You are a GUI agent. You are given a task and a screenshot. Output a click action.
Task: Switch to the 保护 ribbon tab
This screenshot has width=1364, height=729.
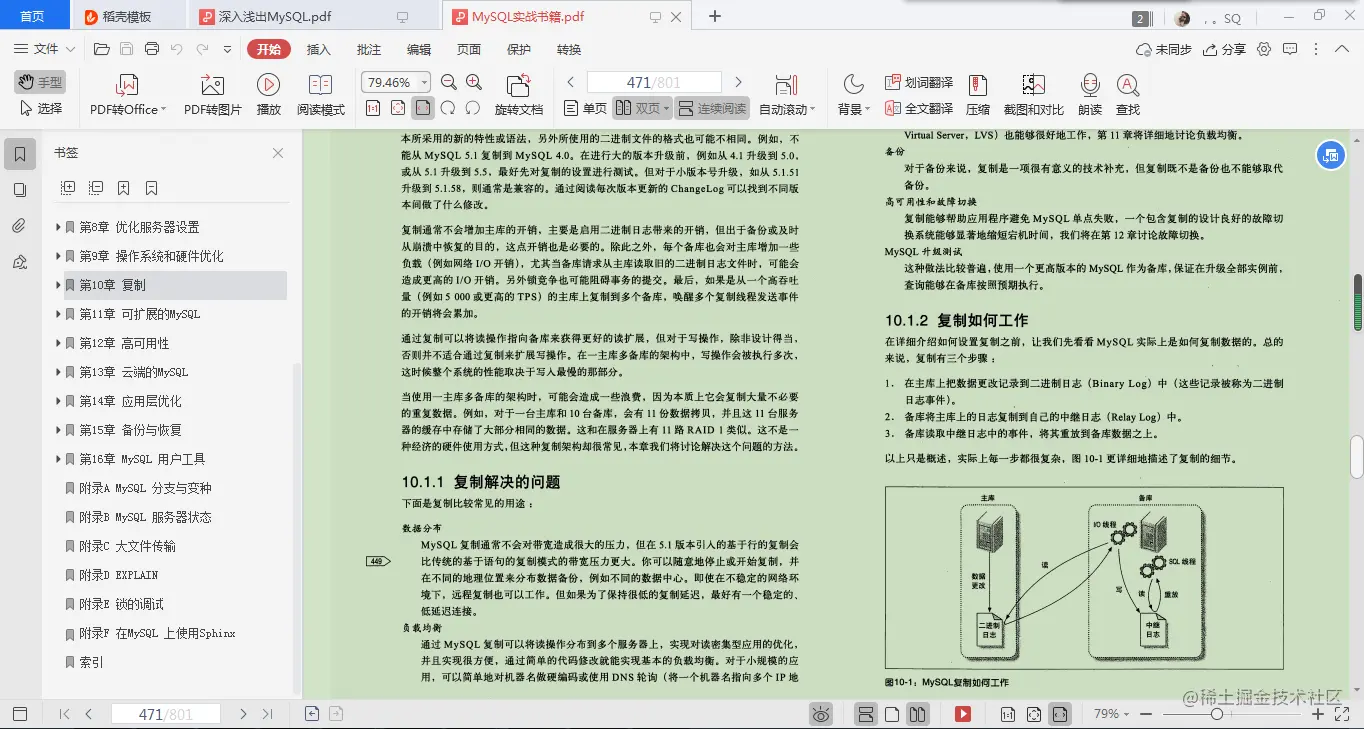pyautogui.click(x=519, y=49)
